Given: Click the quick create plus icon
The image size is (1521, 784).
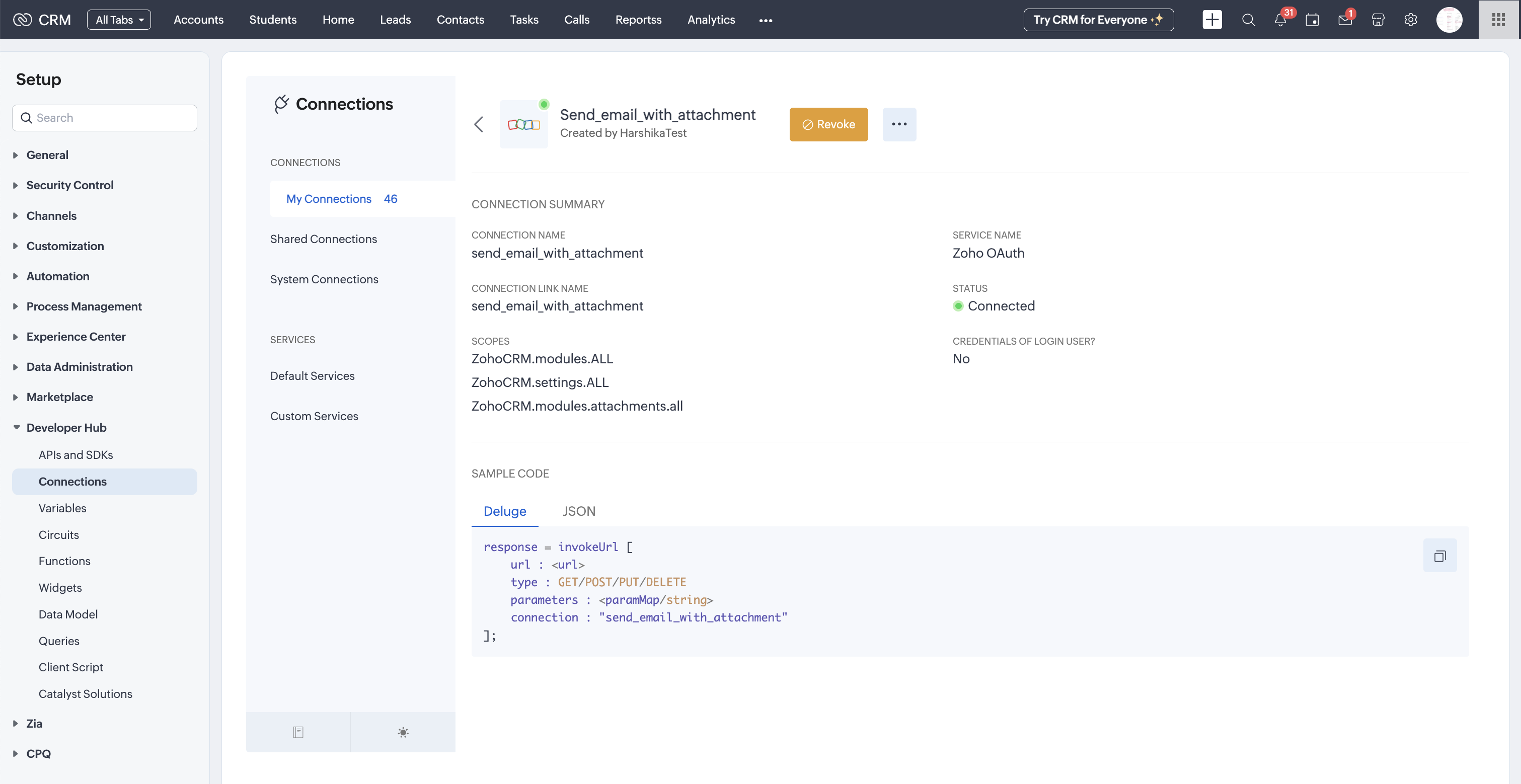Looking at the screenshot, I should coord(1211,20).
